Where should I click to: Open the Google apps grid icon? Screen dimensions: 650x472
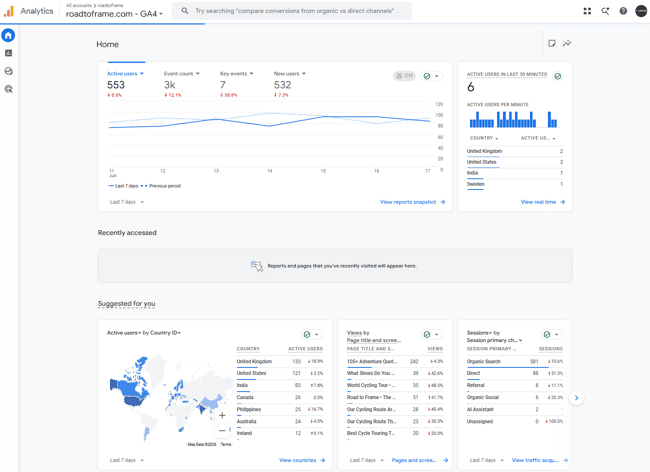click(x=587, y=11)
